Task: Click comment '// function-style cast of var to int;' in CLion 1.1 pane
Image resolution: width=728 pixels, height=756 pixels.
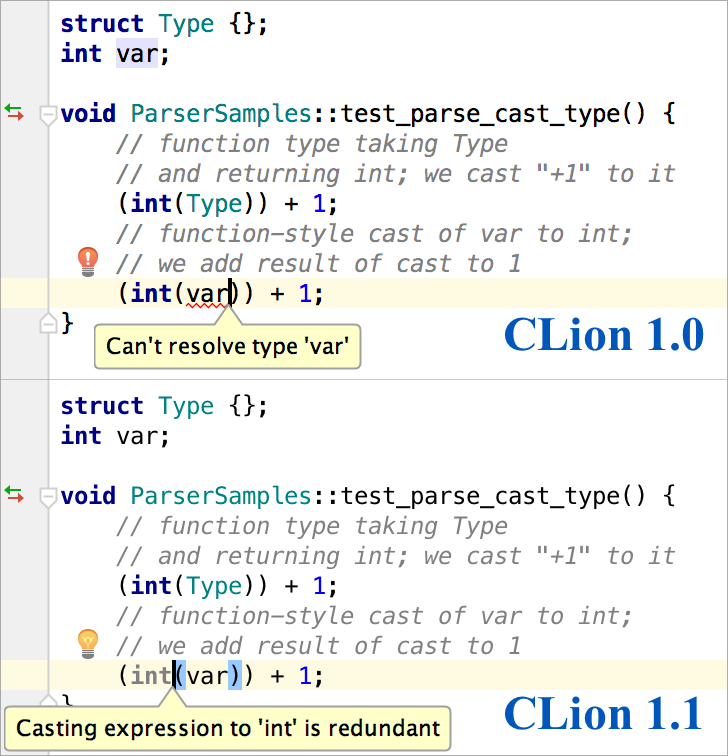Action: pos(374,616)
